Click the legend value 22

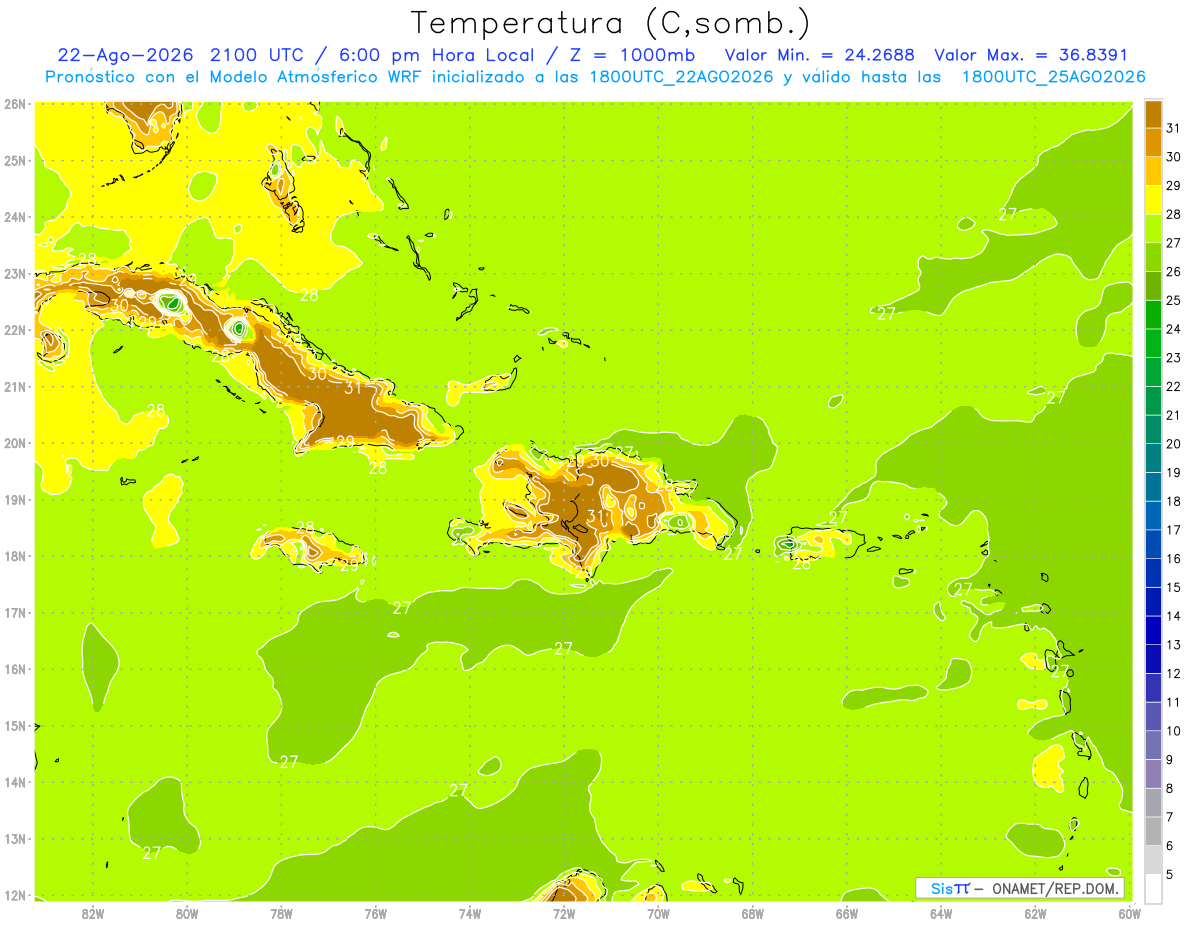pos(1174,386)
